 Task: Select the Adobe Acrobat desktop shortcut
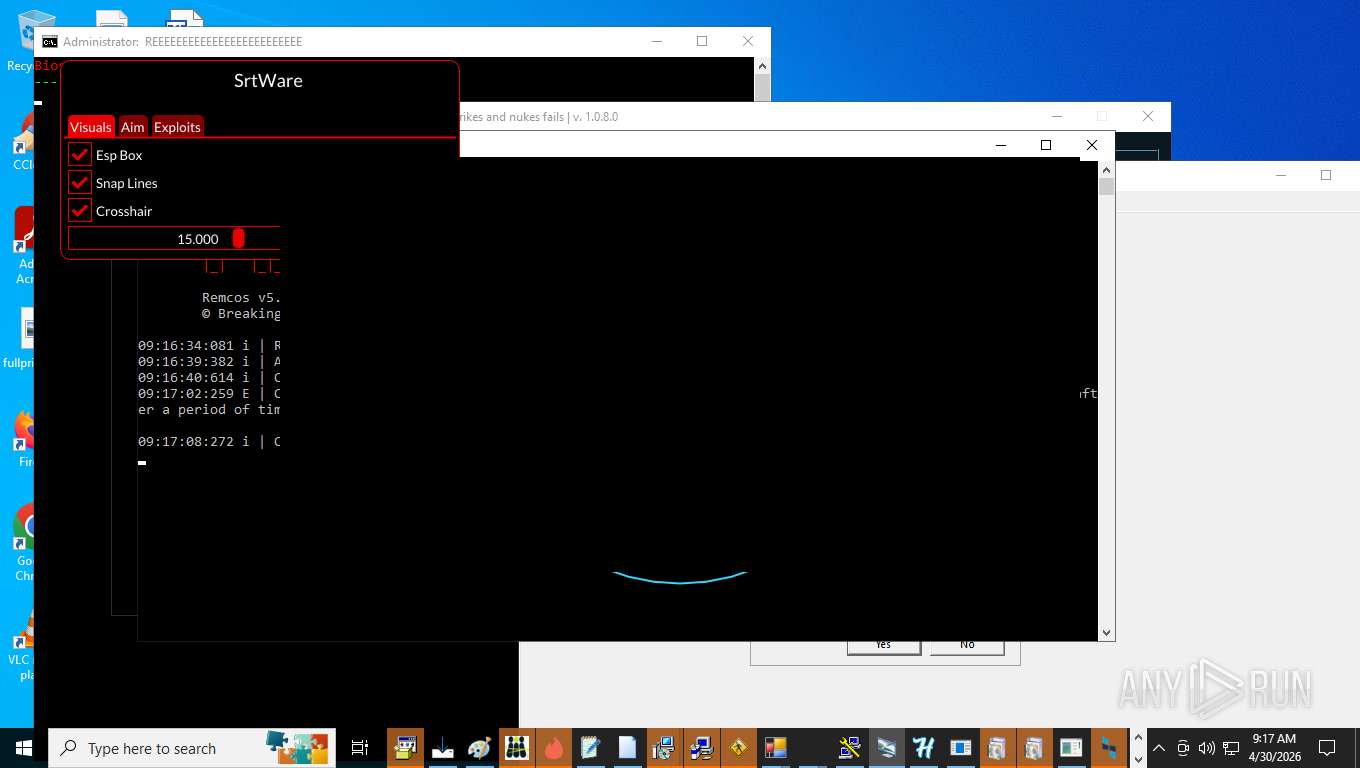[24, 245]
